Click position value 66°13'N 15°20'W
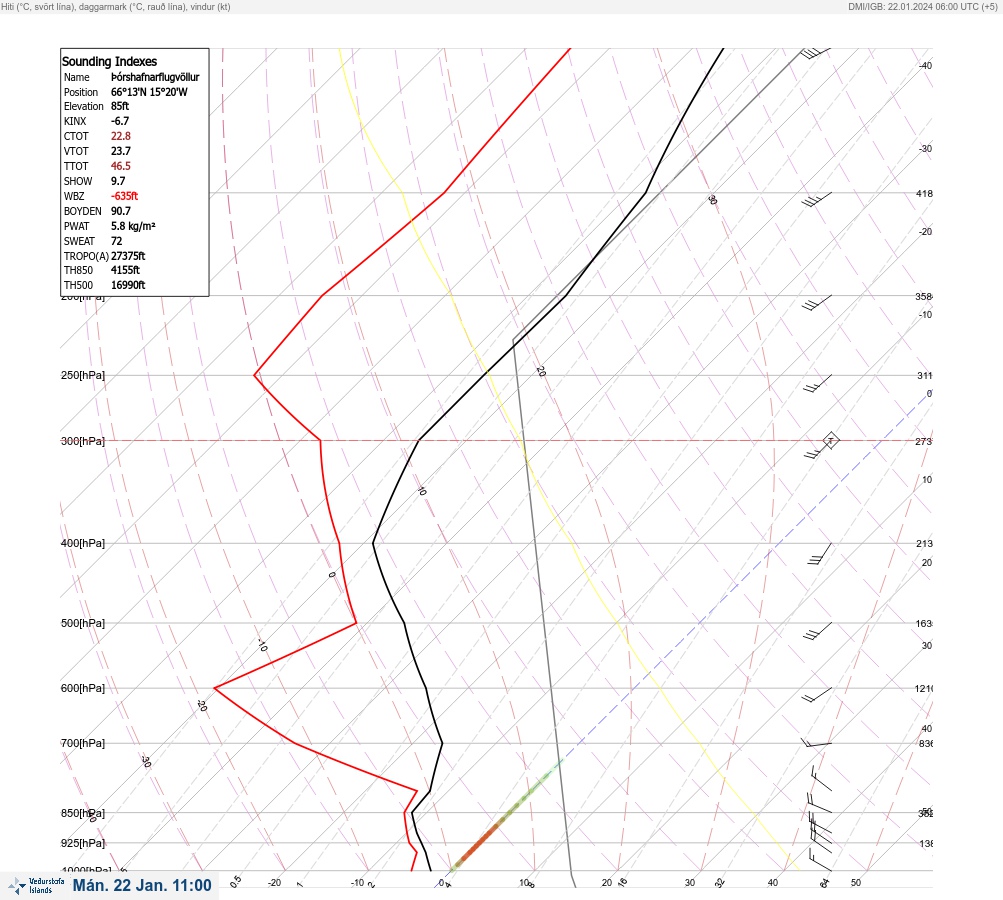Screen dimensions: 1003x900 (149, 92)
